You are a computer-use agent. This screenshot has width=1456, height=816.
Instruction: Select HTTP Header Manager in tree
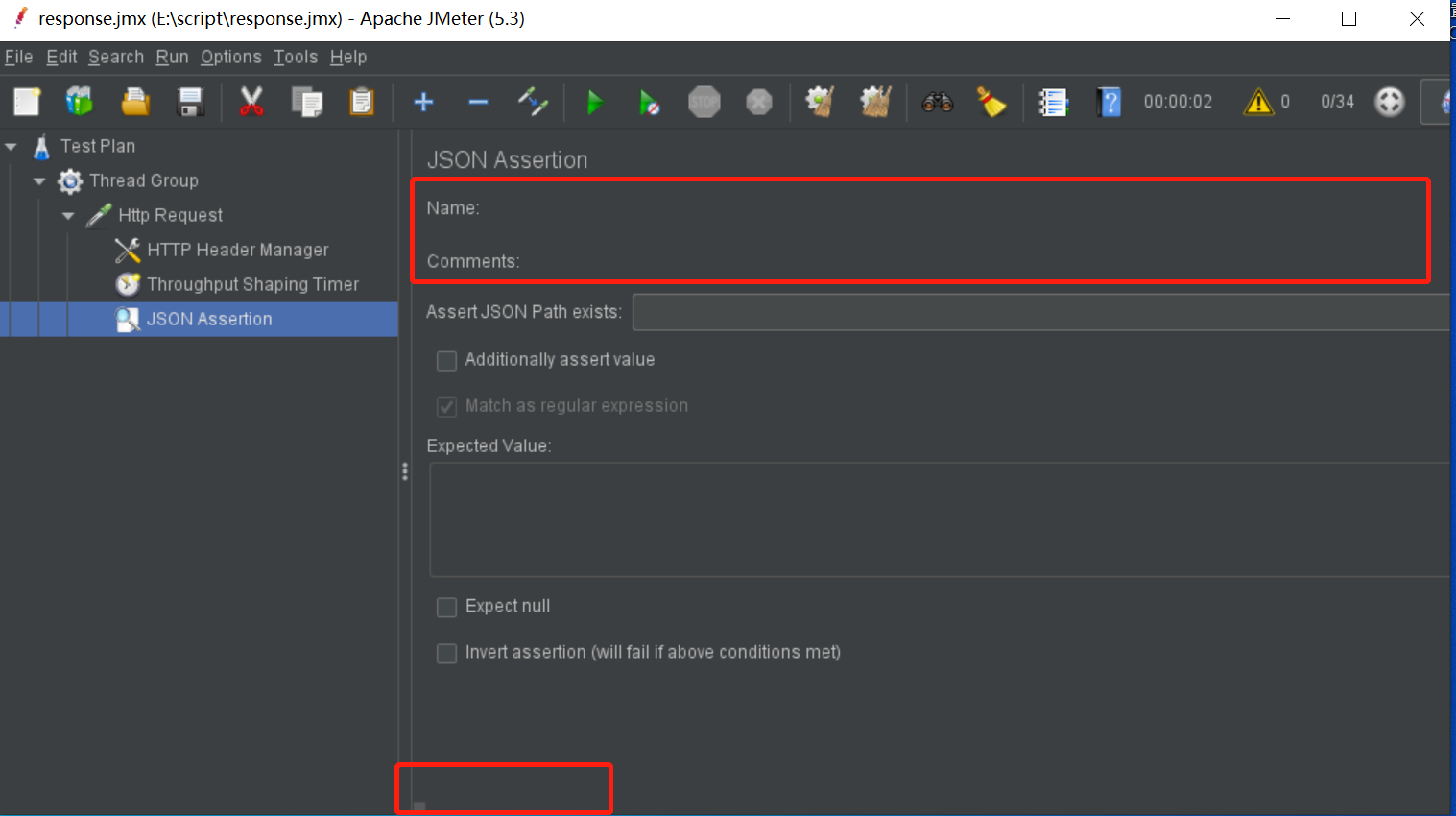point(237,251)
